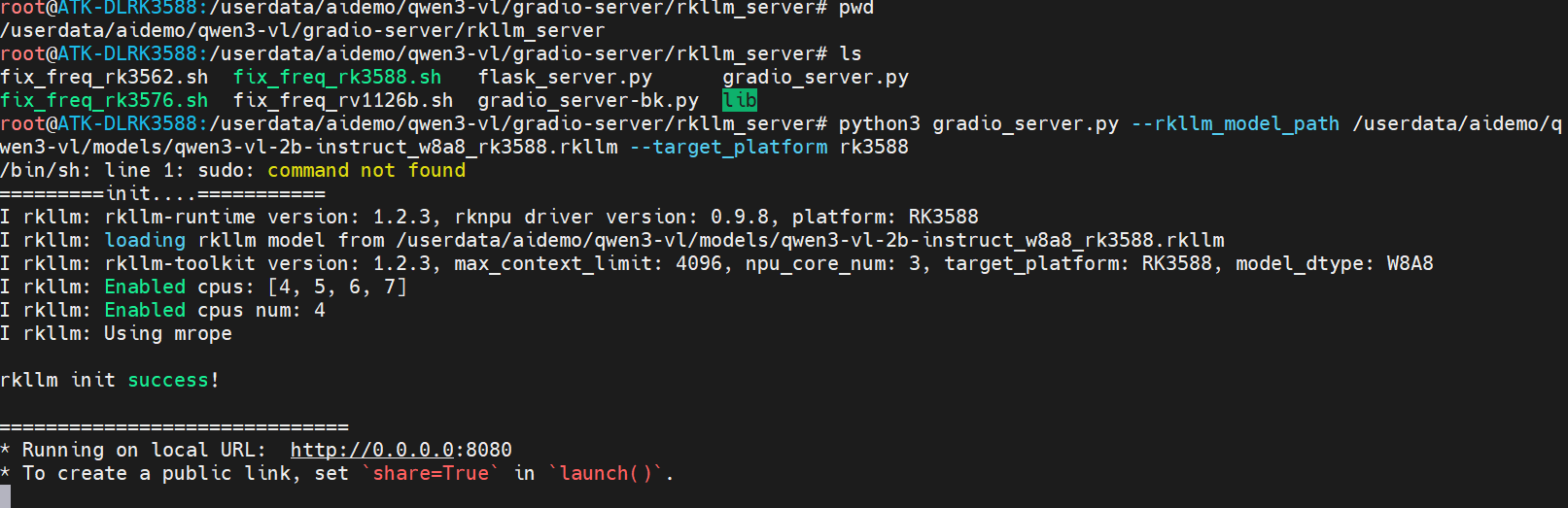Select file name fix_freq_rk3588.sh
Viewport: 1568px width, 508px height.
pyautogui.click(x=337, y=77)
